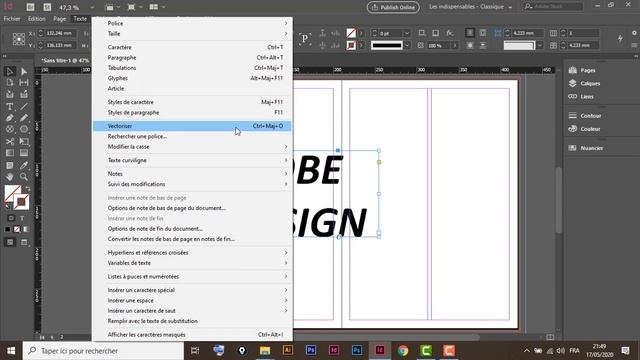640x360 pixels.
Task: Choose Glyphes menu entry
Action: pyautogui.click(x=192, y=78)
